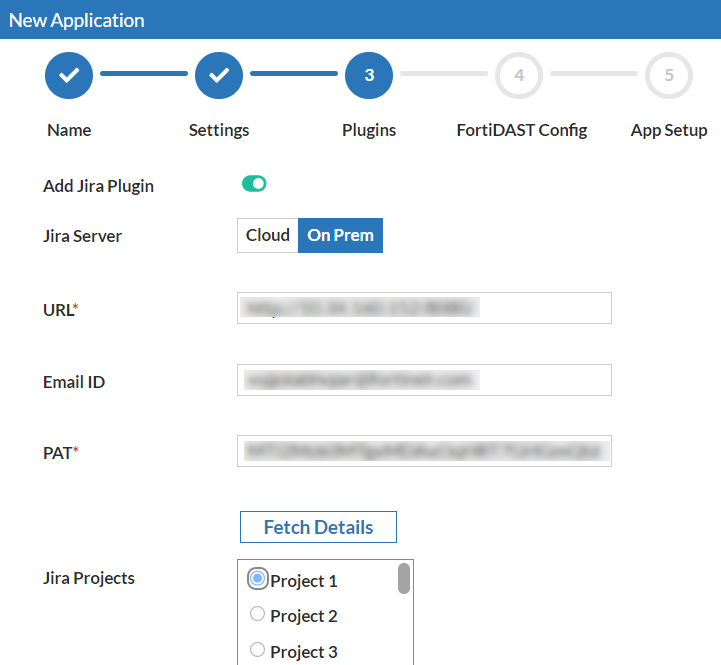The width and height of the screenshot is (721, 665).
Task: Click the App Setup step label
Action: [669, 131]
